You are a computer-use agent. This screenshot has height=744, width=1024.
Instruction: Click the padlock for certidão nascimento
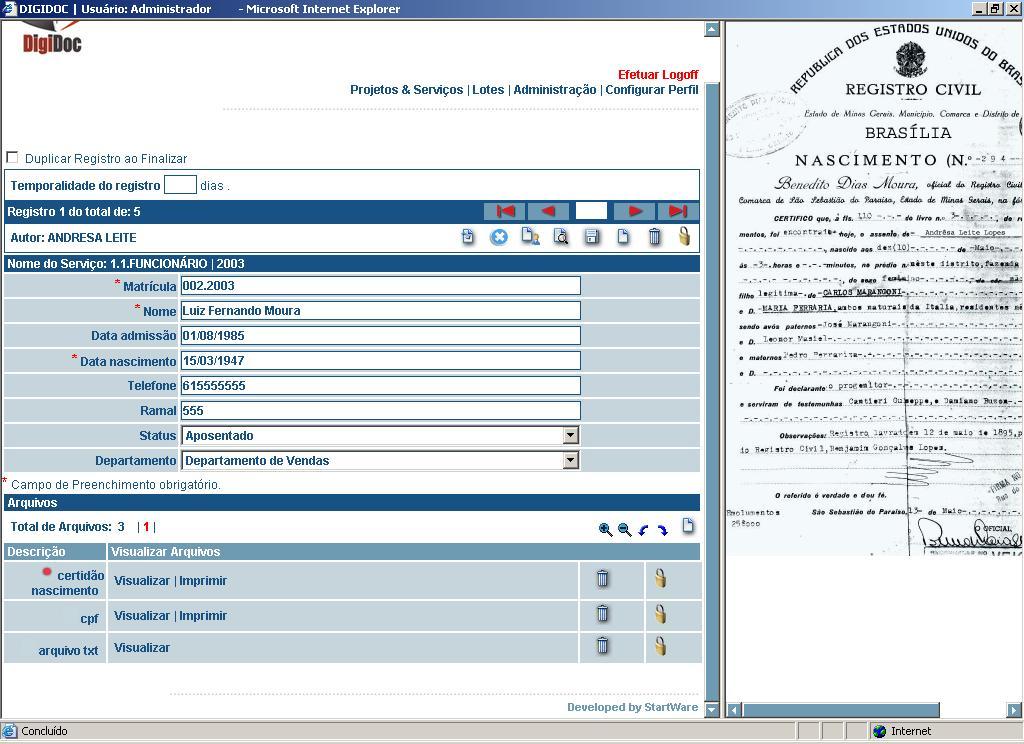coord(660,578)
